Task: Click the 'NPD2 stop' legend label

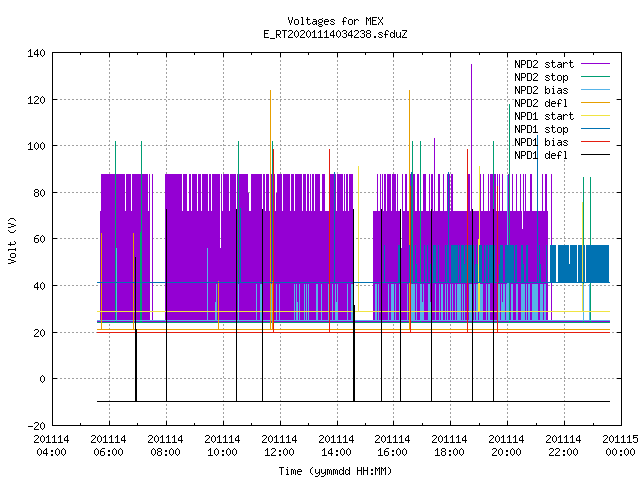Action: point(541,77)
